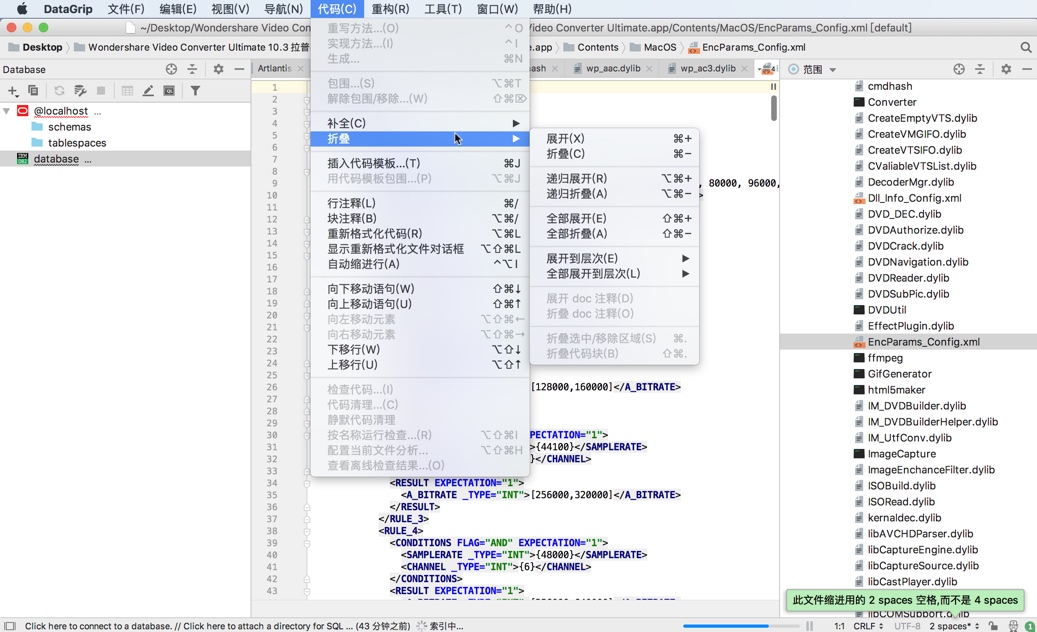Image resolution: width=1037 pixels, height=632 pixels.
Task: Click the search magnifier icon at top right
Action: point(1026,47)
